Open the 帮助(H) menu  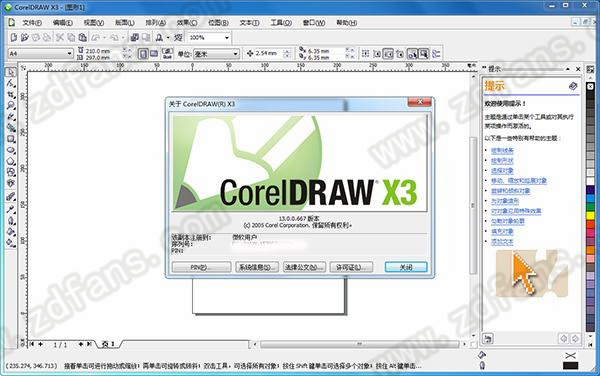tap(346, 23)
